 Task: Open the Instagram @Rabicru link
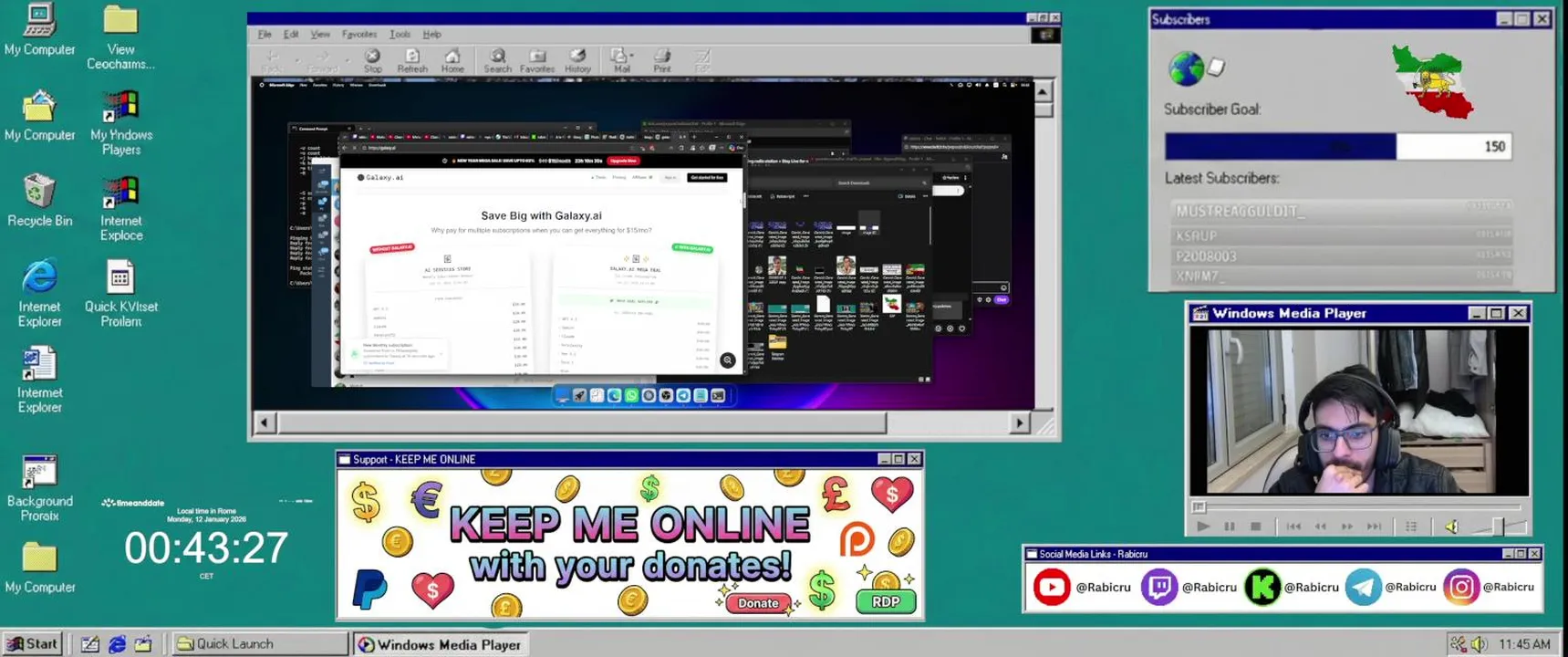[1489, 587]
